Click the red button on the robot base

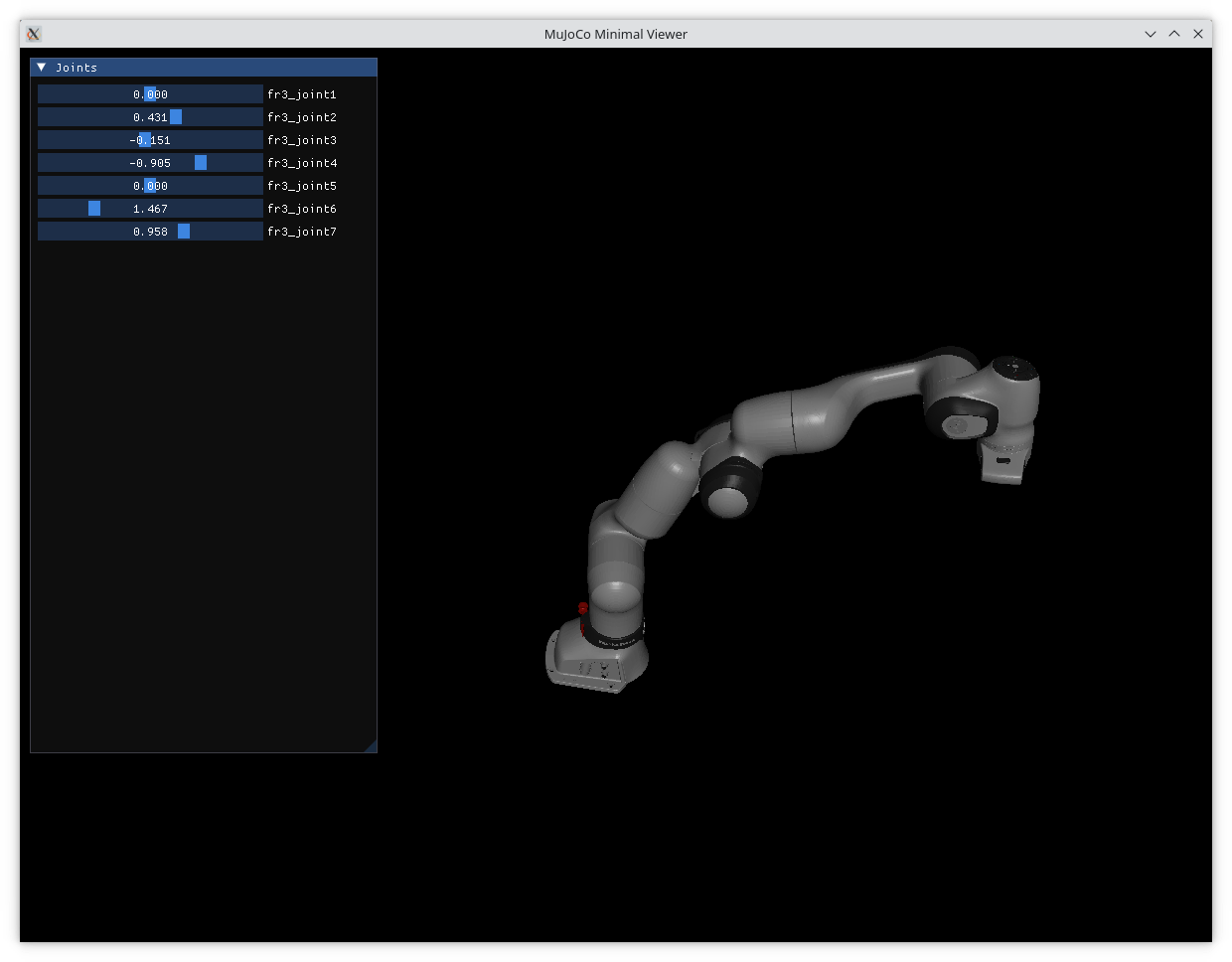point(581,607)
